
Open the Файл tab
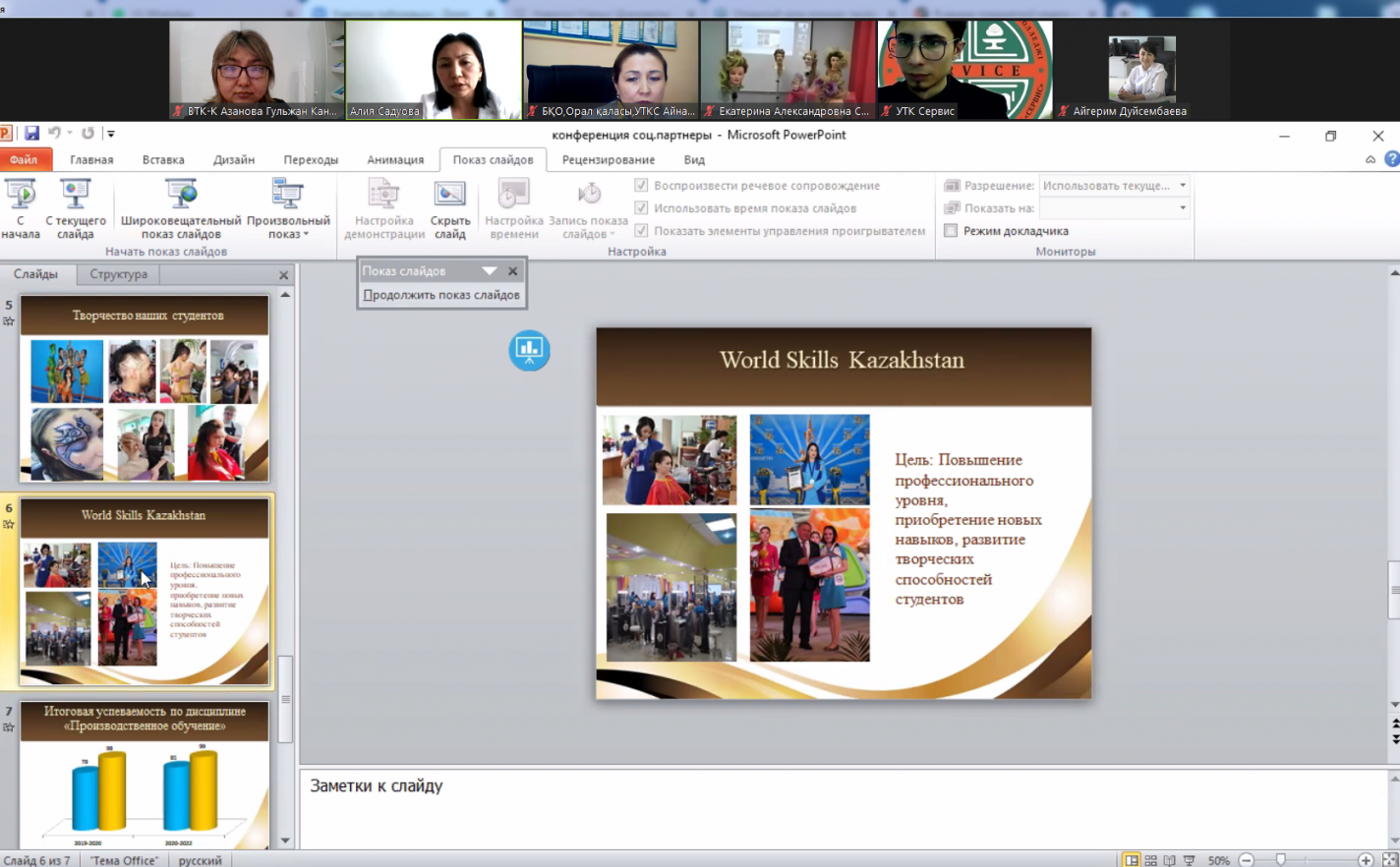pos(24,159)
